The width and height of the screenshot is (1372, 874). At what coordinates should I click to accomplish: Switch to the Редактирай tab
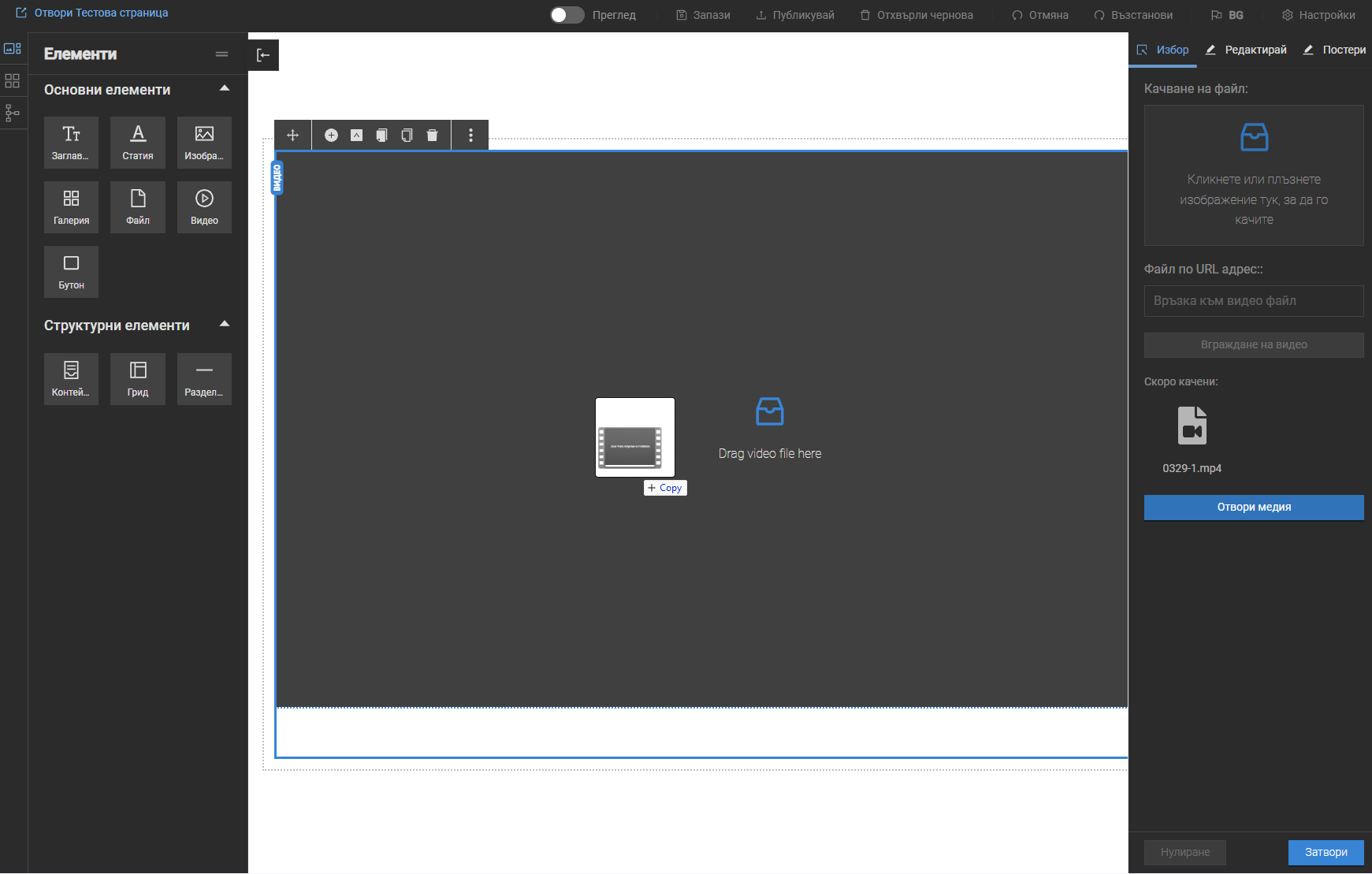click(1246, 50)
